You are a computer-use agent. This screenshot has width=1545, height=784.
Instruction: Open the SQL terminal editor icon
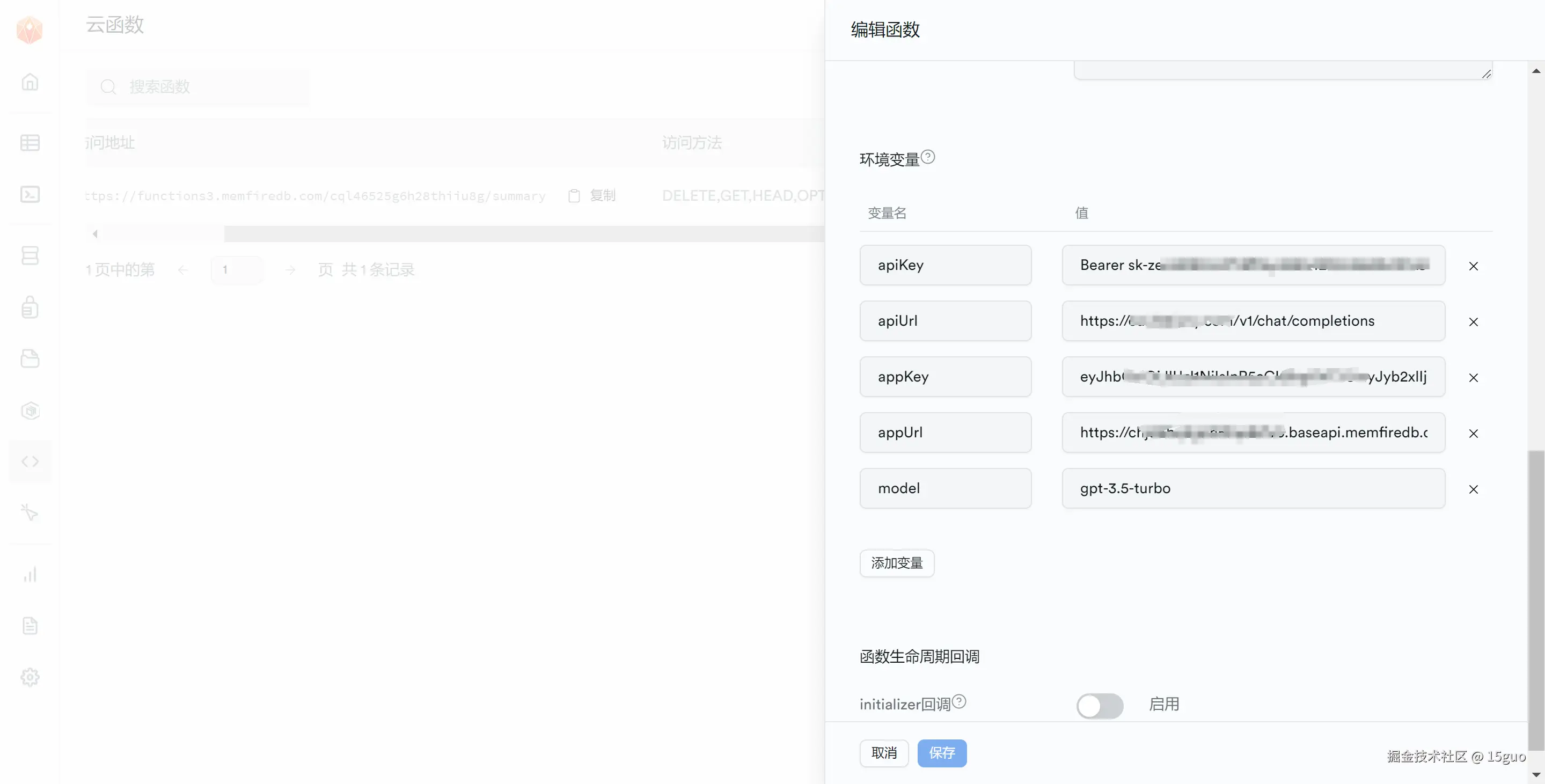[30, 194]
